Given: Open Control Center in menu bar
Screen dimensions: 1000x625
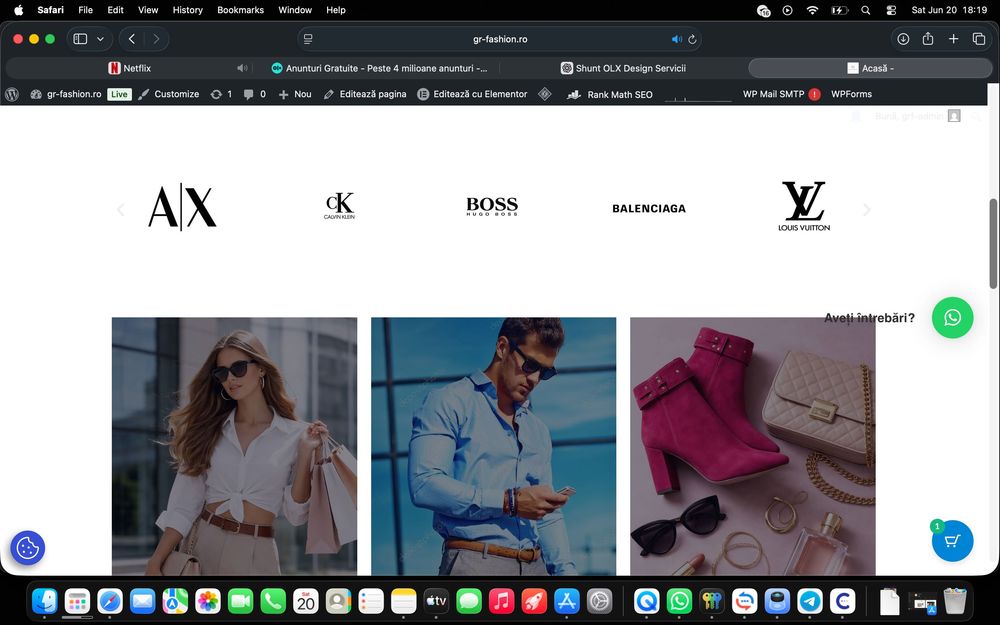Looking at the screenshot, I should click(x=891, y=10).
